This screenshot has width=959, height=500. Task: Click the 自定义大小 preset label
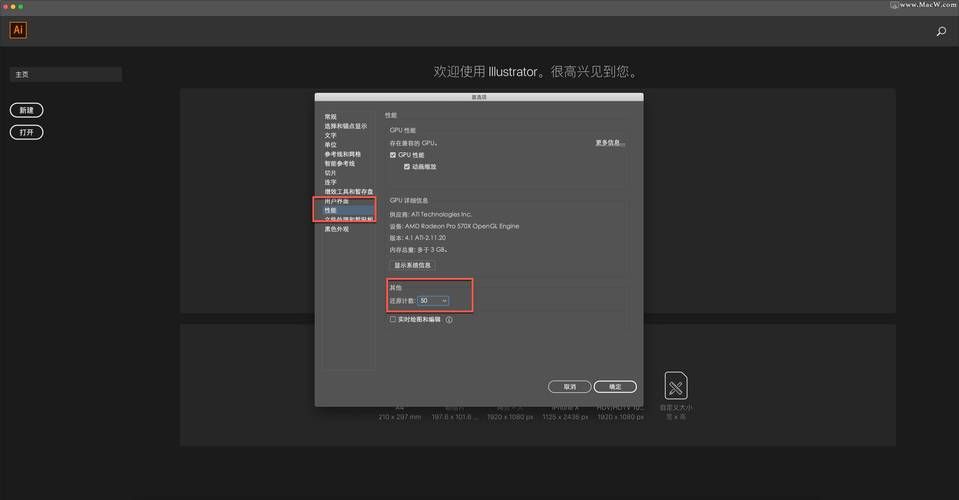pos(676,408)
